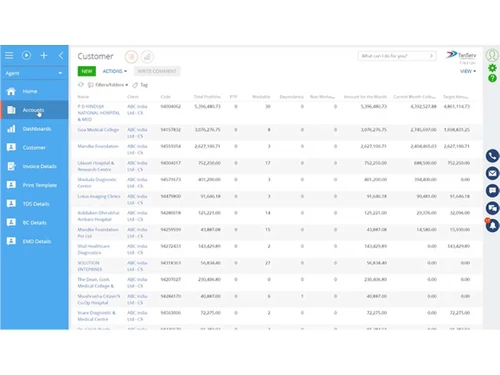
Task: Open SOLUTION ENTERPRISES customer record
Action: pyautogui.click(x=90, y=266)
